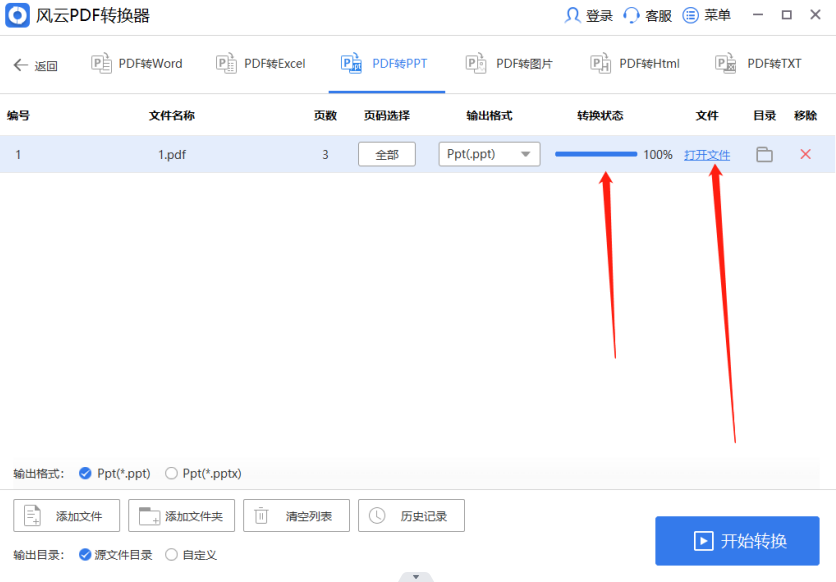This screenshot has width=836, height=582.
Task: Click the 添加文件 document icon
Action: tap(33, 516)
